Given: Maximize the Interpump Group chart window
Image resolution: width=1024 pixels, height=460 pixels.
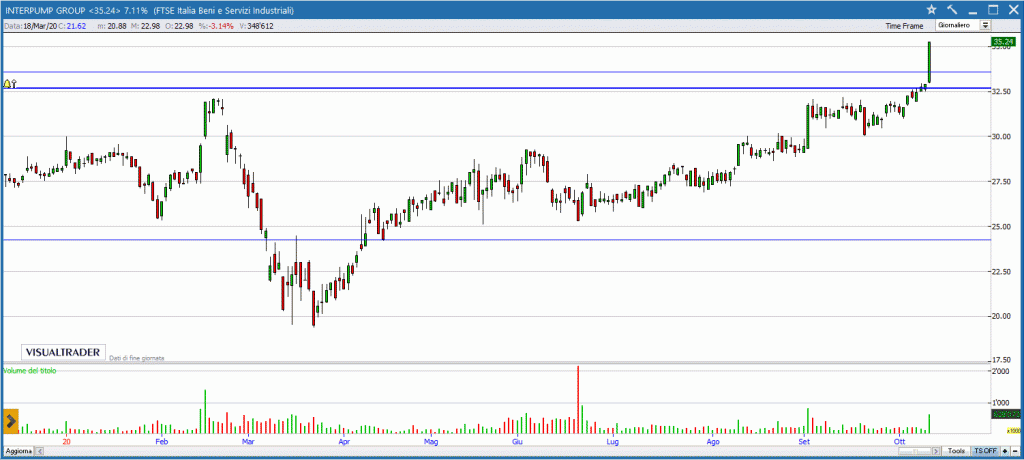Looking at the screenshot, I should [x=993, y=9].
